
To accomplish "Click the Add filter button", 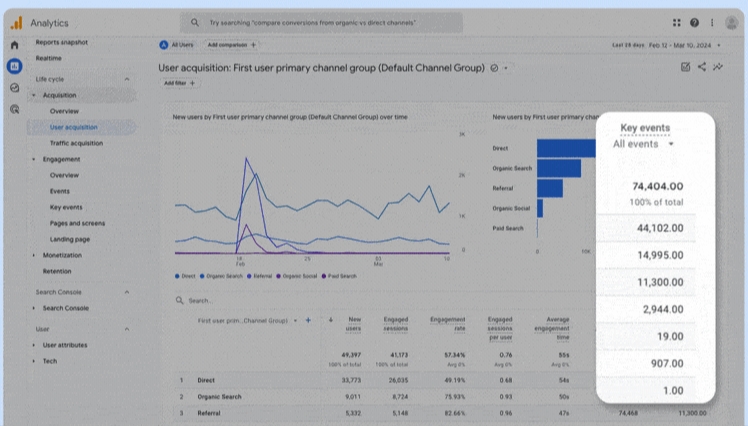I will [x=179, y=83].
